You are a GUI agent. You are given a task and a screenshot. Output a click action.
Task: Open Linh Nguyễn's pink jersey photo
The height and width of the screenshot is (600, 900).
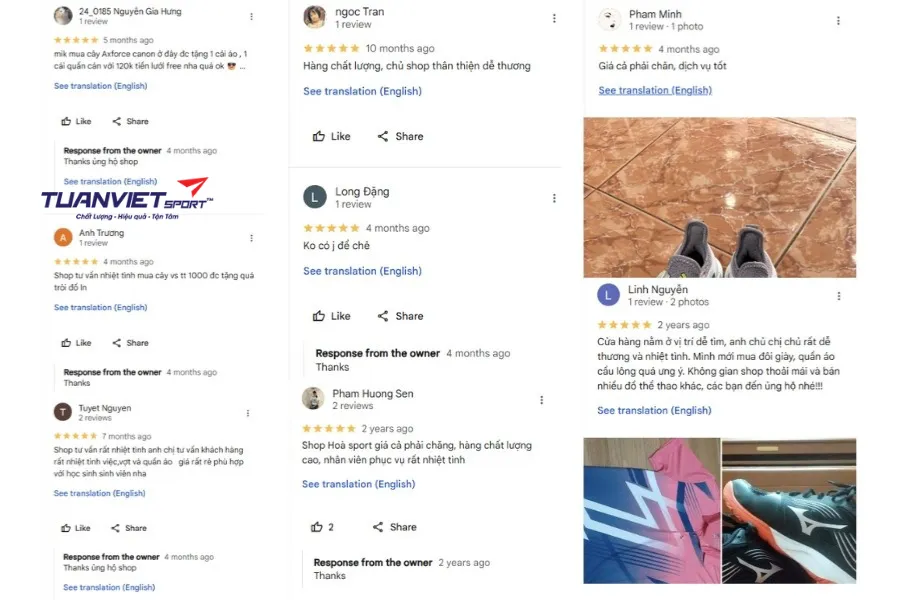(651, 511)
